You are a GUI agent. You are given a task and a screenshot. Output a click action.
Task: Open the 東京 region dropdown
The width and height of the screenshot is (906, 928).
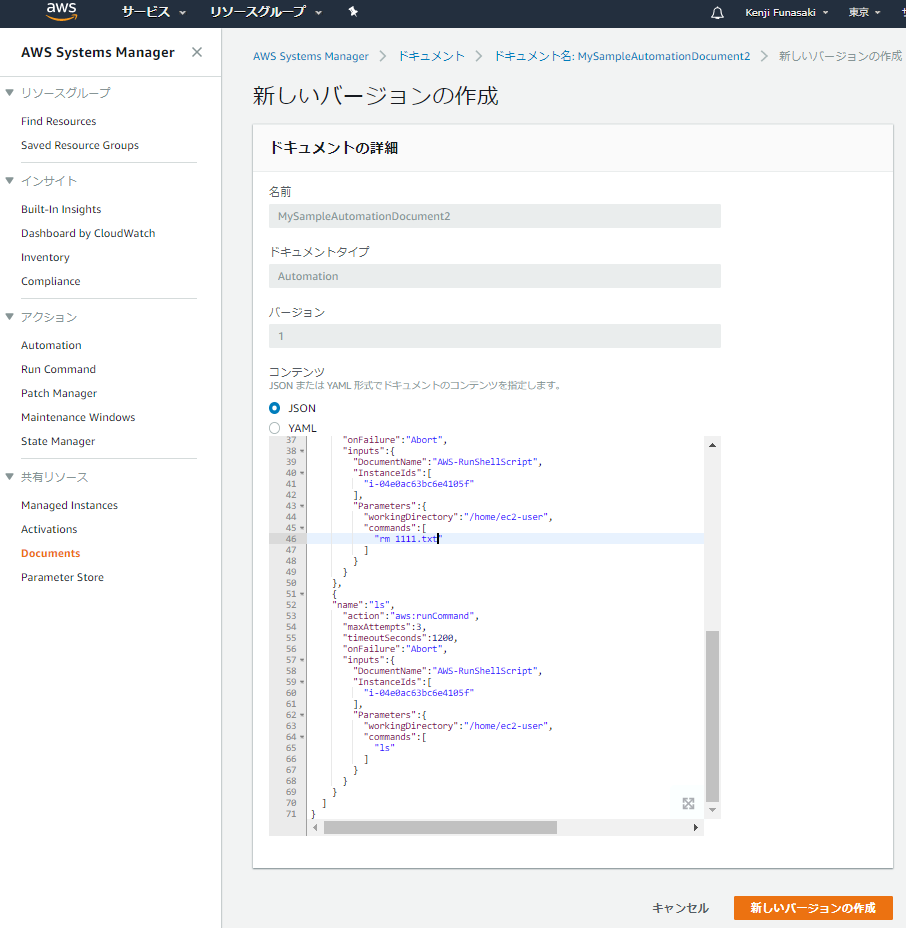(865, 12)
